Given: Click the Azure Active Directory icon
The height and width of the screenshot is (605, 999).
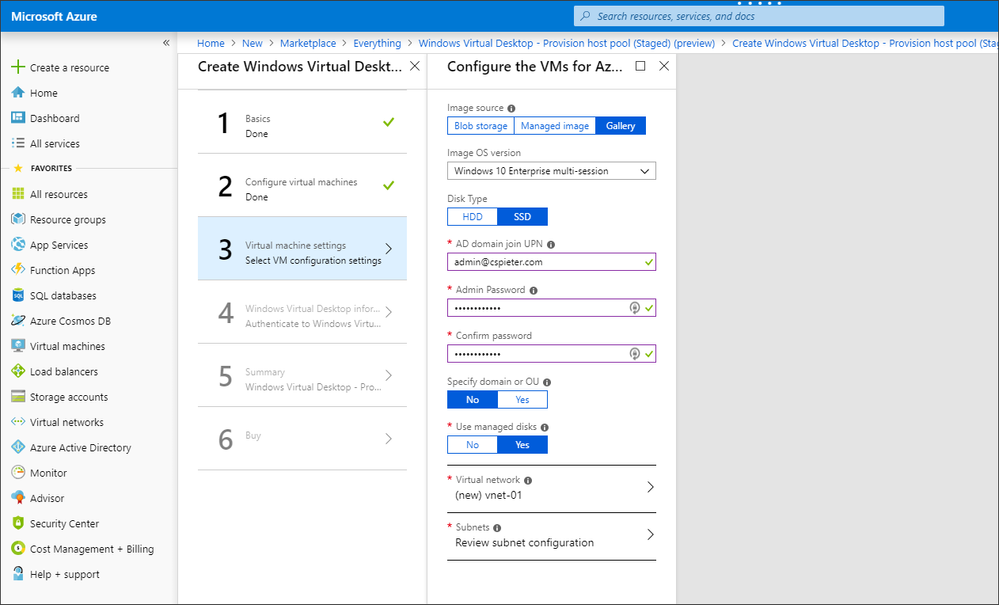Looking at the screenshot, I should pos(18,447).
